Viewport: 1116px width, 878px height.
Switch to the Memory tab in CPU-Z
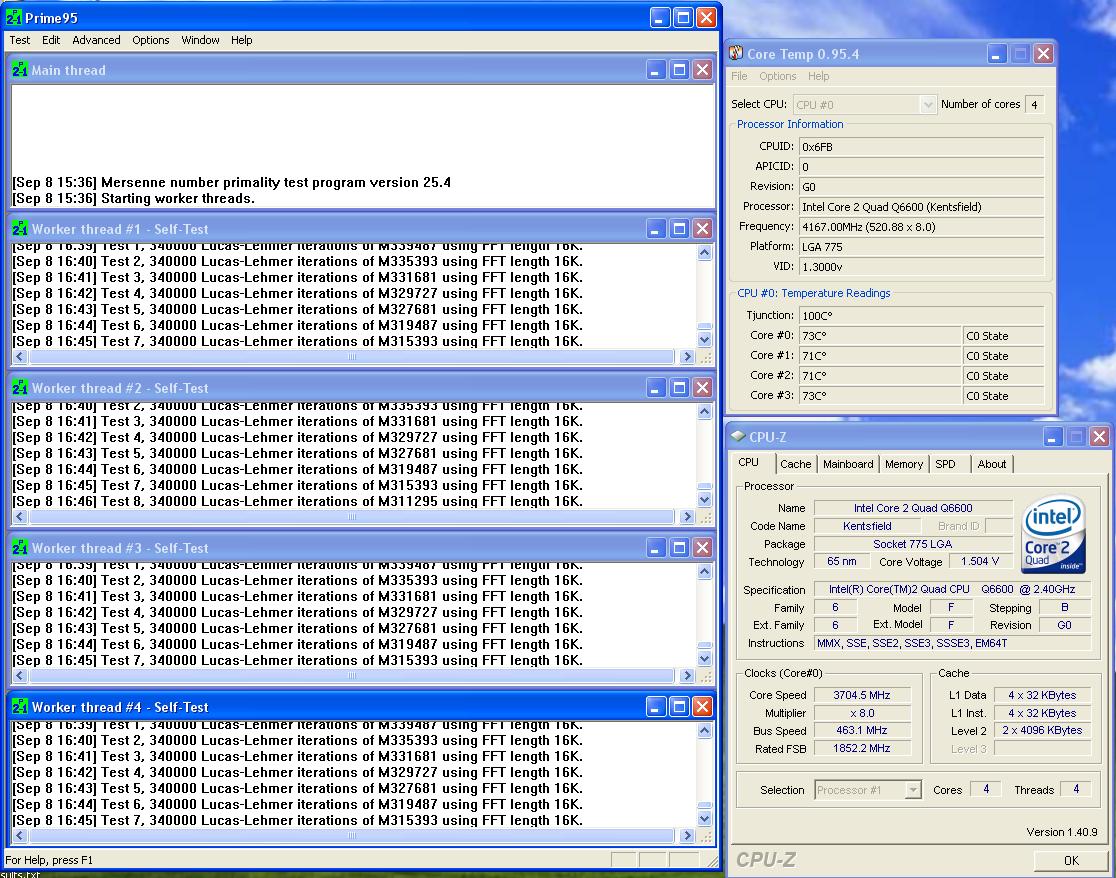click(x=904, y=464)
